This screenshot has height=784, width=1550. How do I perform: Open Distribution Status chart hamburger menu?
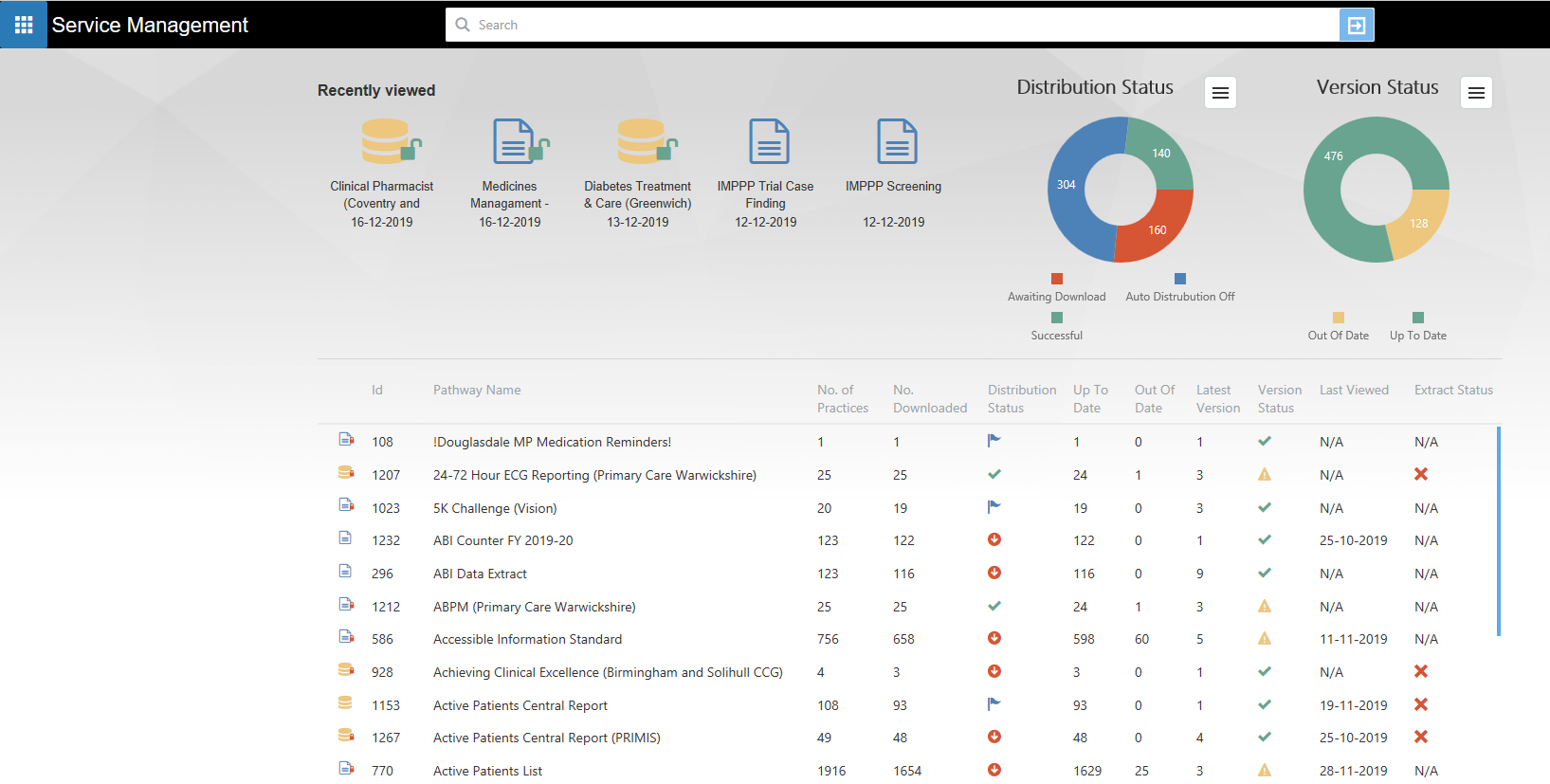[1220, 93]
